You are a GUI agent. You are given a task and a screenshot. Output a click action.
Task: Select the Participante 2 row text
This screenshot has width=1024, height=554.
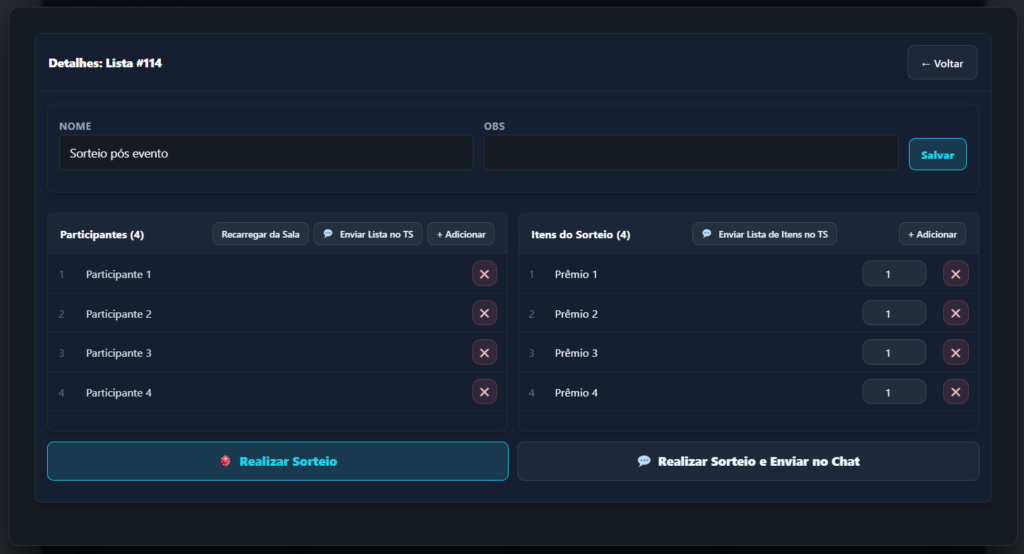tap(118, 314)
